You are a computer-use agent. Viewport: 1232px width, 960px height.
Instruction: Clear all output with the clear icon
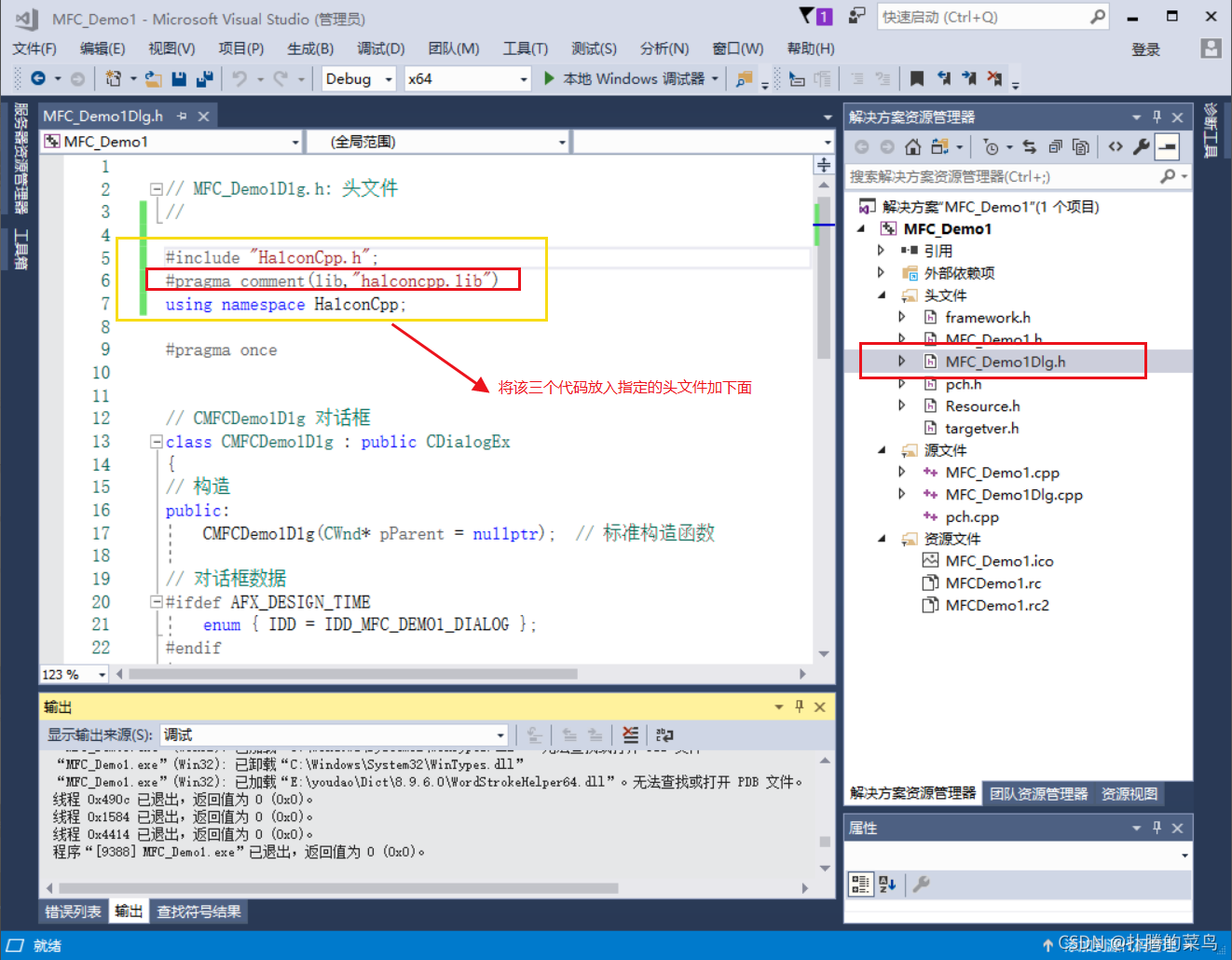pyautogui.click(x=631, y=734)
